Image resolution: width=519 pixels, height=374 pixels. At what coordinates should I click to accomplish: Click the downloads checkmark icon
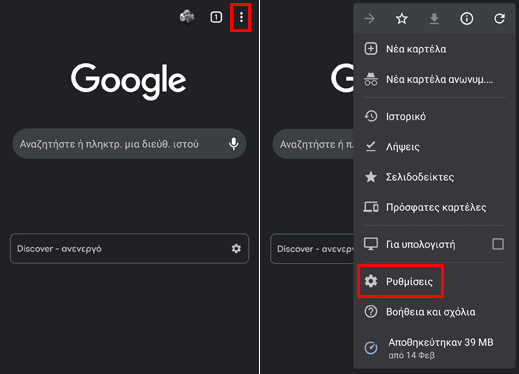pos(371,146)
